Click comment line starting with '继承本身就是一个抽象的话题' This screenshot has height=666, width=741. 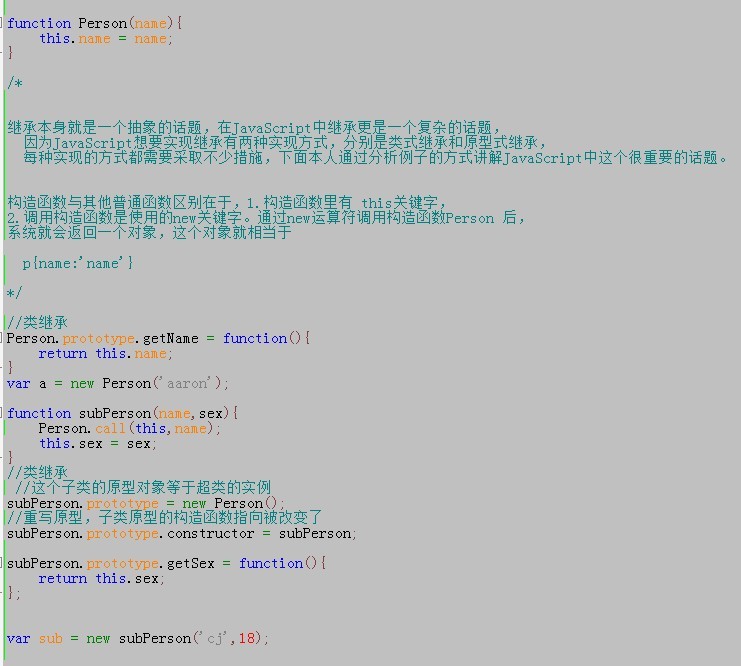253,127
